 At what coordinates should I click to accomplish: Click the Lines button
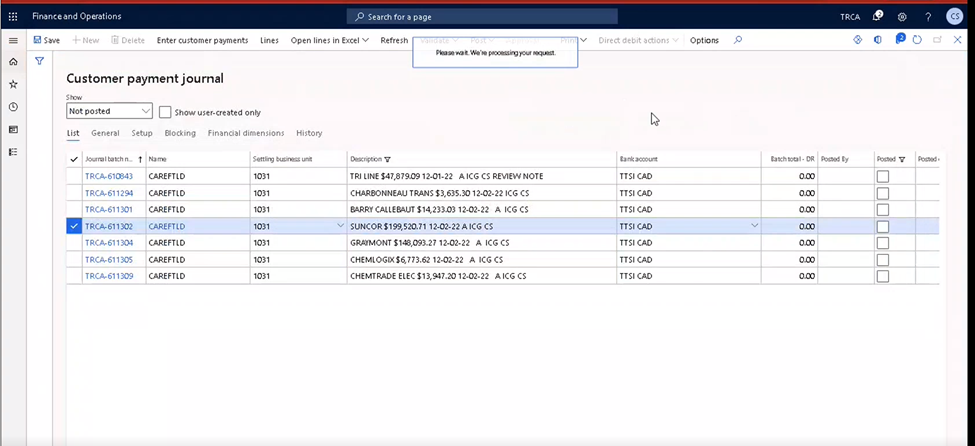[x=269, y=40]
